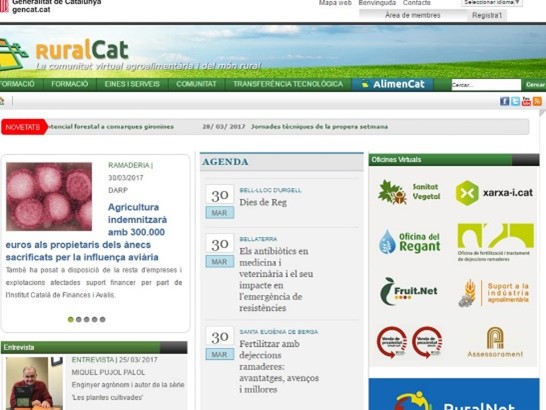This screenshot has height=410, width=546.
Task: Open the Comunitat menu
Action: 196,84
